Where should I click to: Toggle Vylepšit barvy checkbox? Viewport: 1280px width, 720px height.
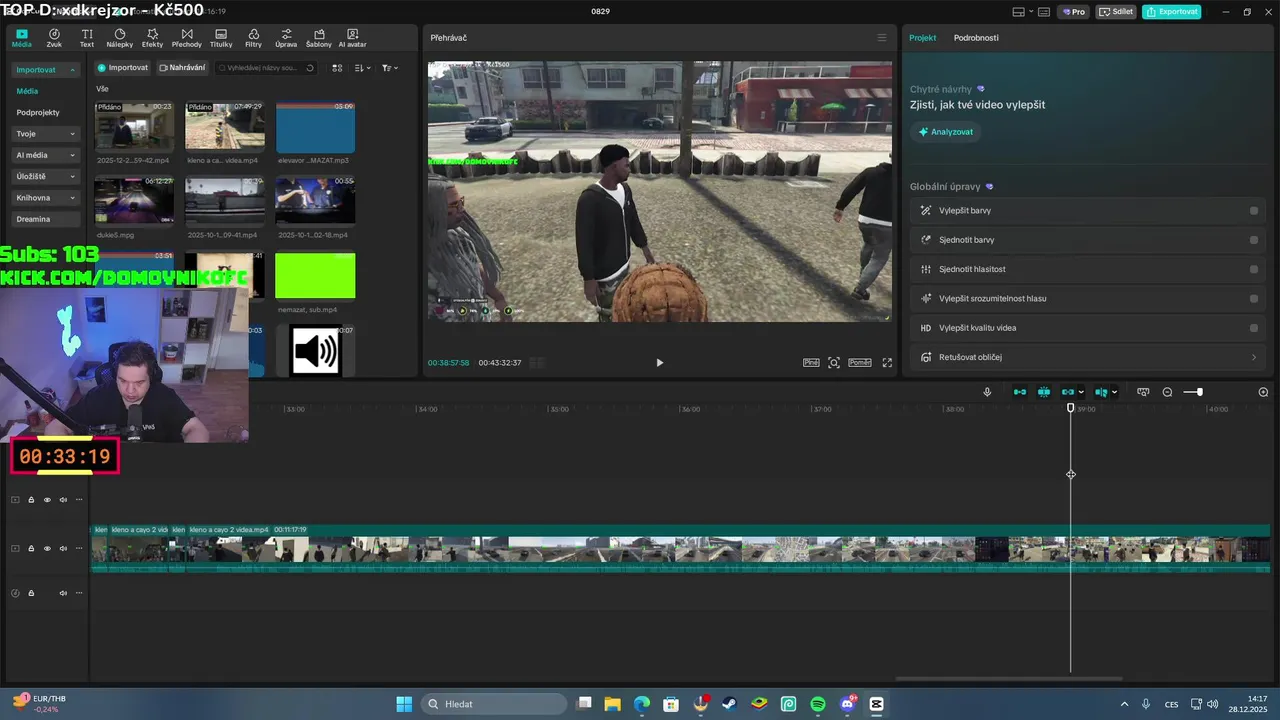pos(1254,211)
